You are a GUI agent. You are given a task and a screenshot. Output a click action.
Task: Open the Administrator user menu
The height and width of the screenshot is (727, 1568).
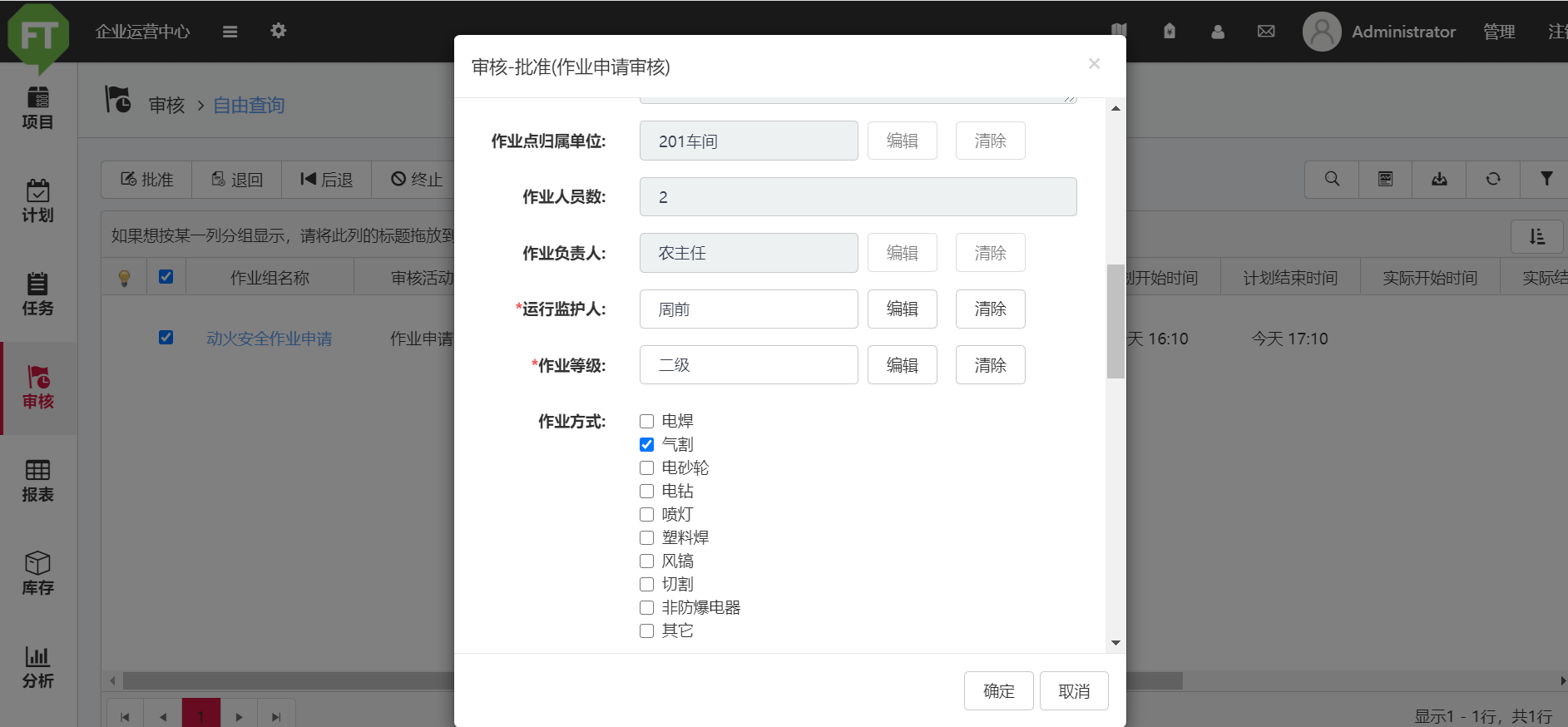click(x=1379, y=32)
